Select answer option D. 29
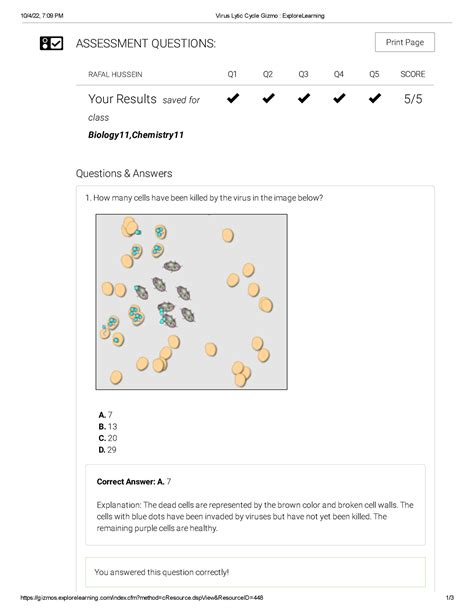Image resolution: width=474 pixels, height=613 pixels. tap(108, 450)
